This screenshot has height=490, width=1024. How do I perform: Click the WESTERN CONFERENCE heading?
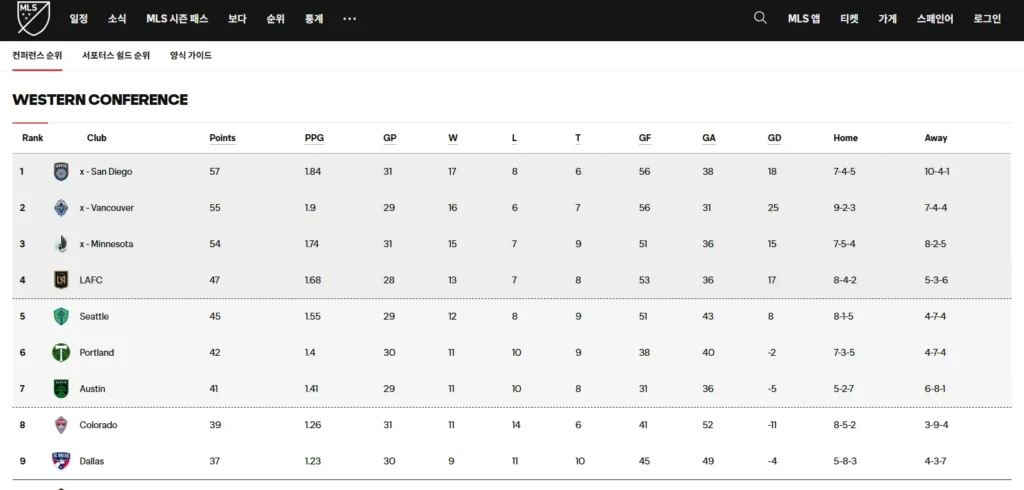pos(100,100)
